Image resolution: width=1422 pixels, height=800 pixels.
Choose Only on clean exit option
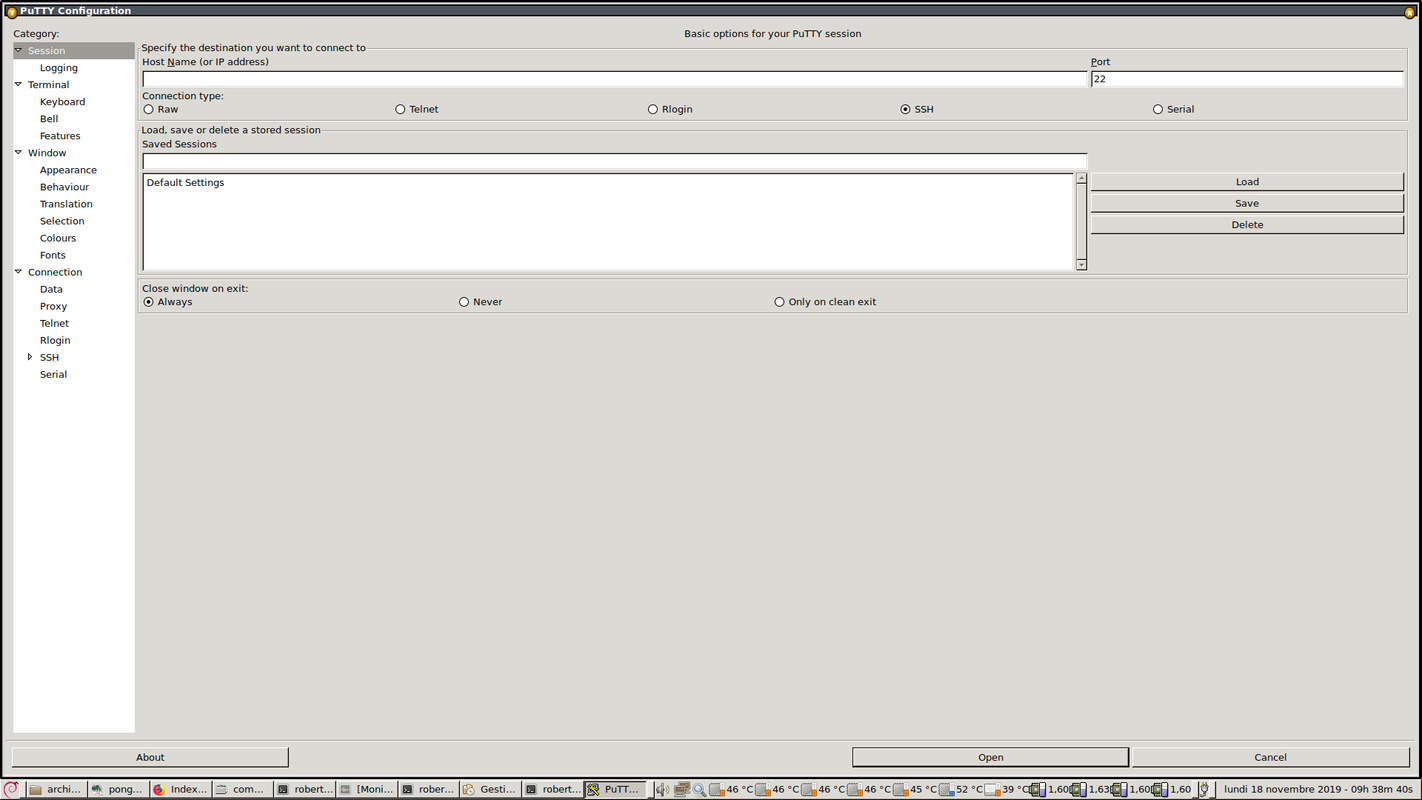pyautogui.click(x=779, y=302)
